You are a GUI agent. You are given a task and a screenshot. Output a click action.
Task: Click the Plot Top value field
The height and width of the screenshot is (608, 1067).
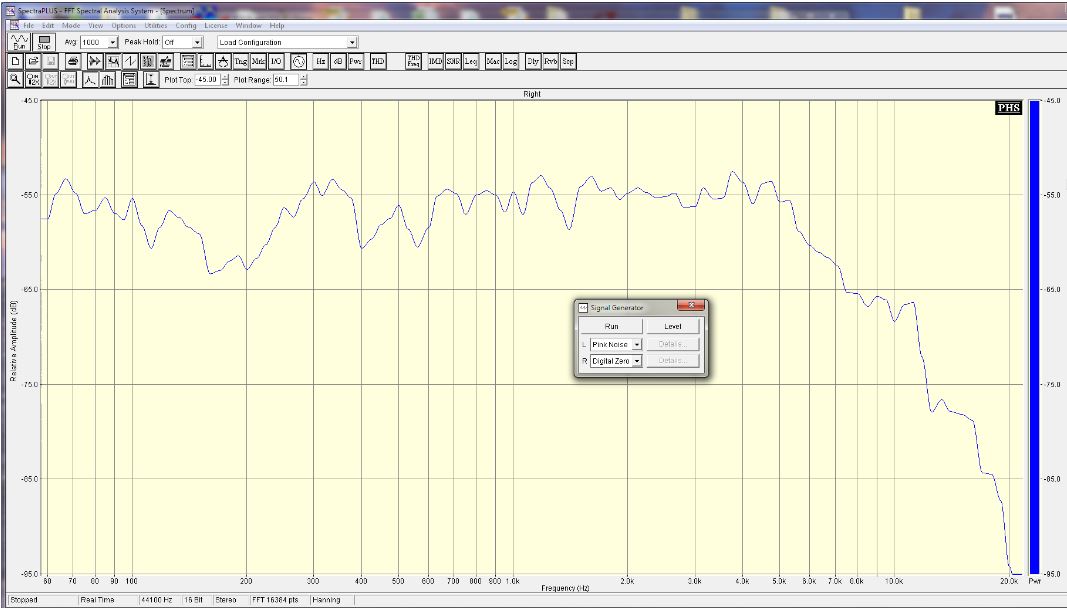click(207, 80)
